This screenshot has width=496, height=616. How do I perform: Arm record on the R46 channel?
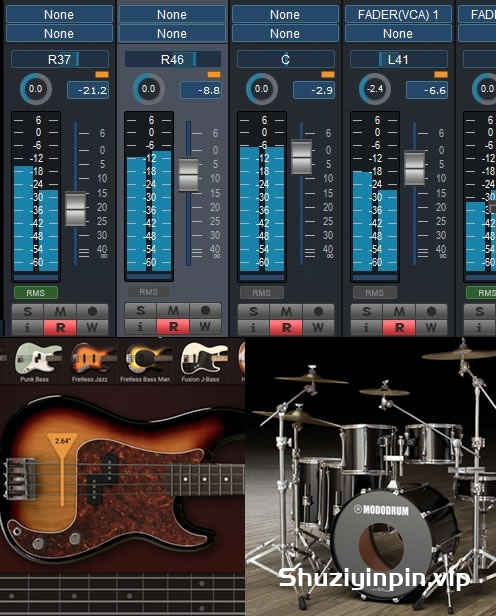205,310
